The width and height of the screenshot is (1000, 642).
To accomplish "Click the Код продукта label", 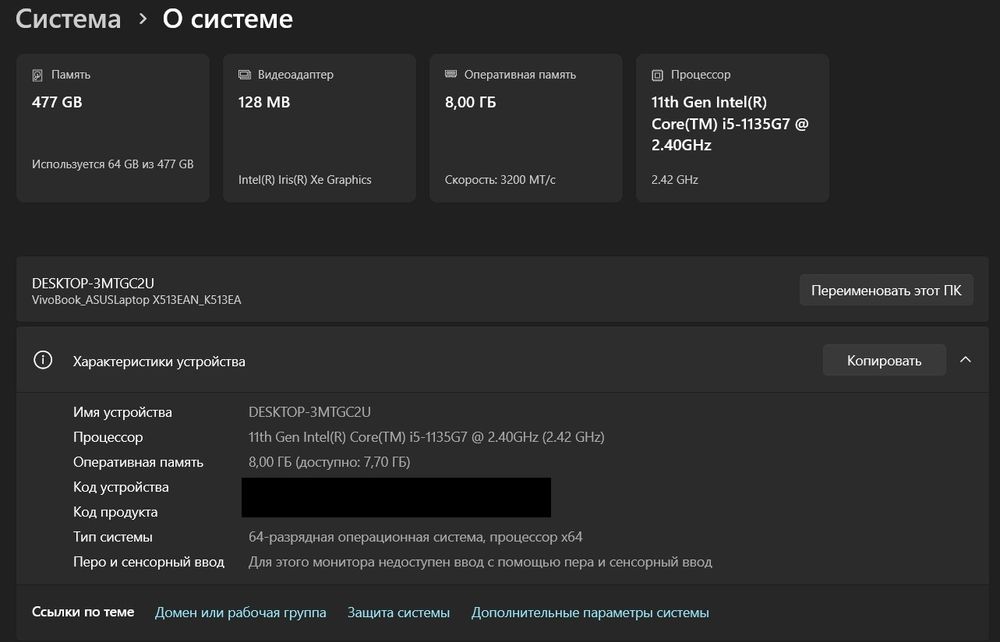I will click(115, 512).
